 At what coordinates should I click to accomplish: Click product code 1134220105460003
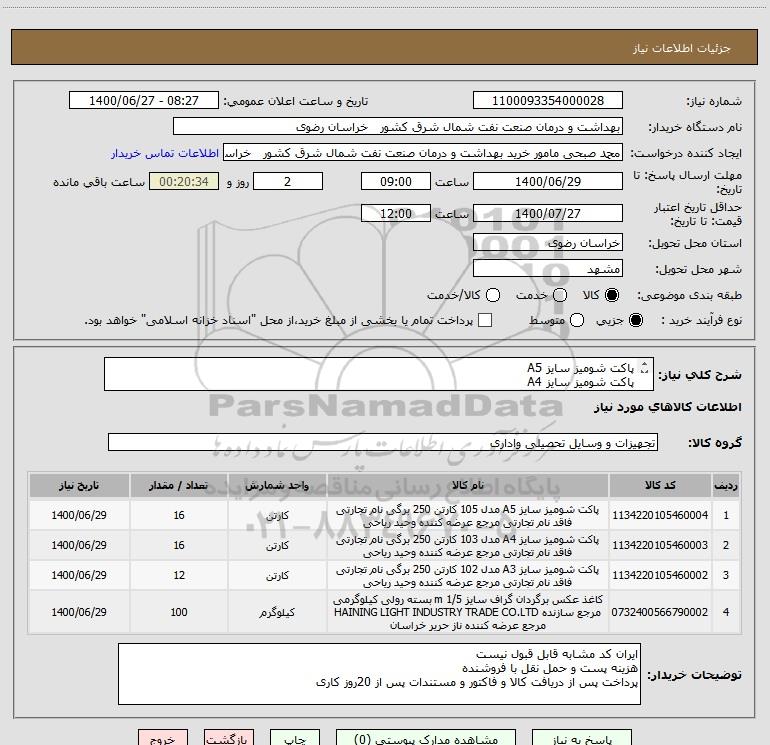[x=660, y=546]
